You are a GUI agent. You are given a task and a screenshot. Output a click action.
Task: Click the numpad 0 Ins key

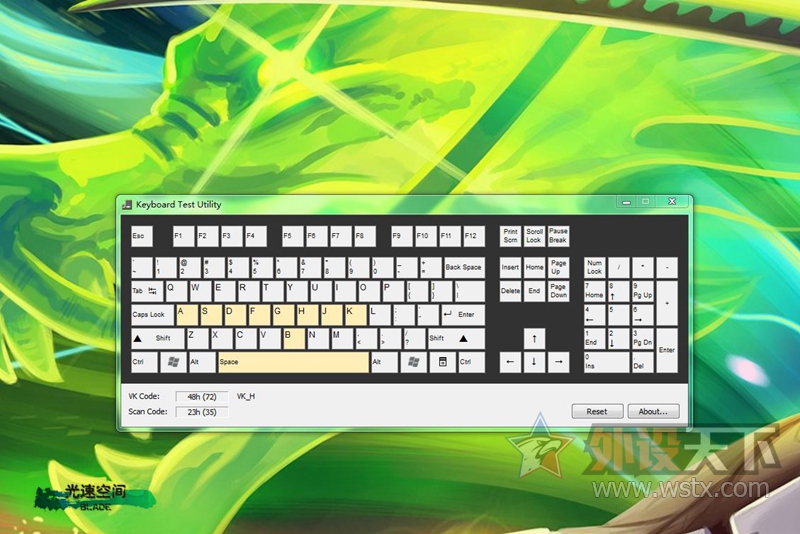[607, 362]
